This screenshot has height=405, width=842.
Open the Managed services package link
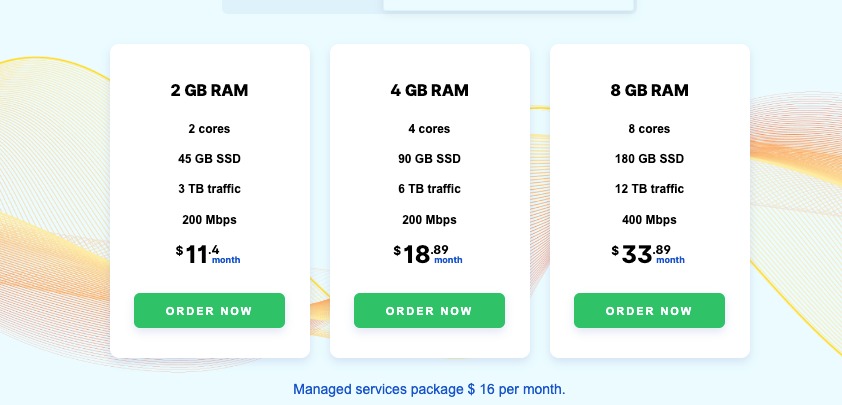(429, 389)
